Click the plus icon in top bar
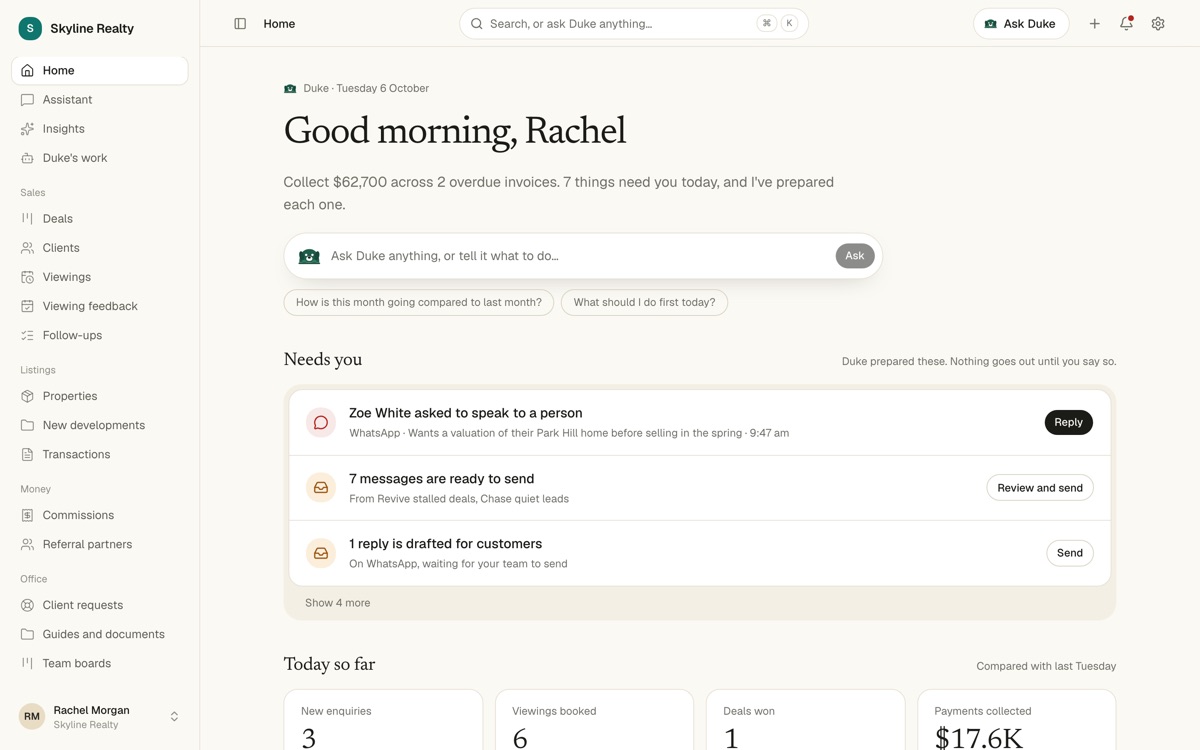 click(x=1094, y=24)
